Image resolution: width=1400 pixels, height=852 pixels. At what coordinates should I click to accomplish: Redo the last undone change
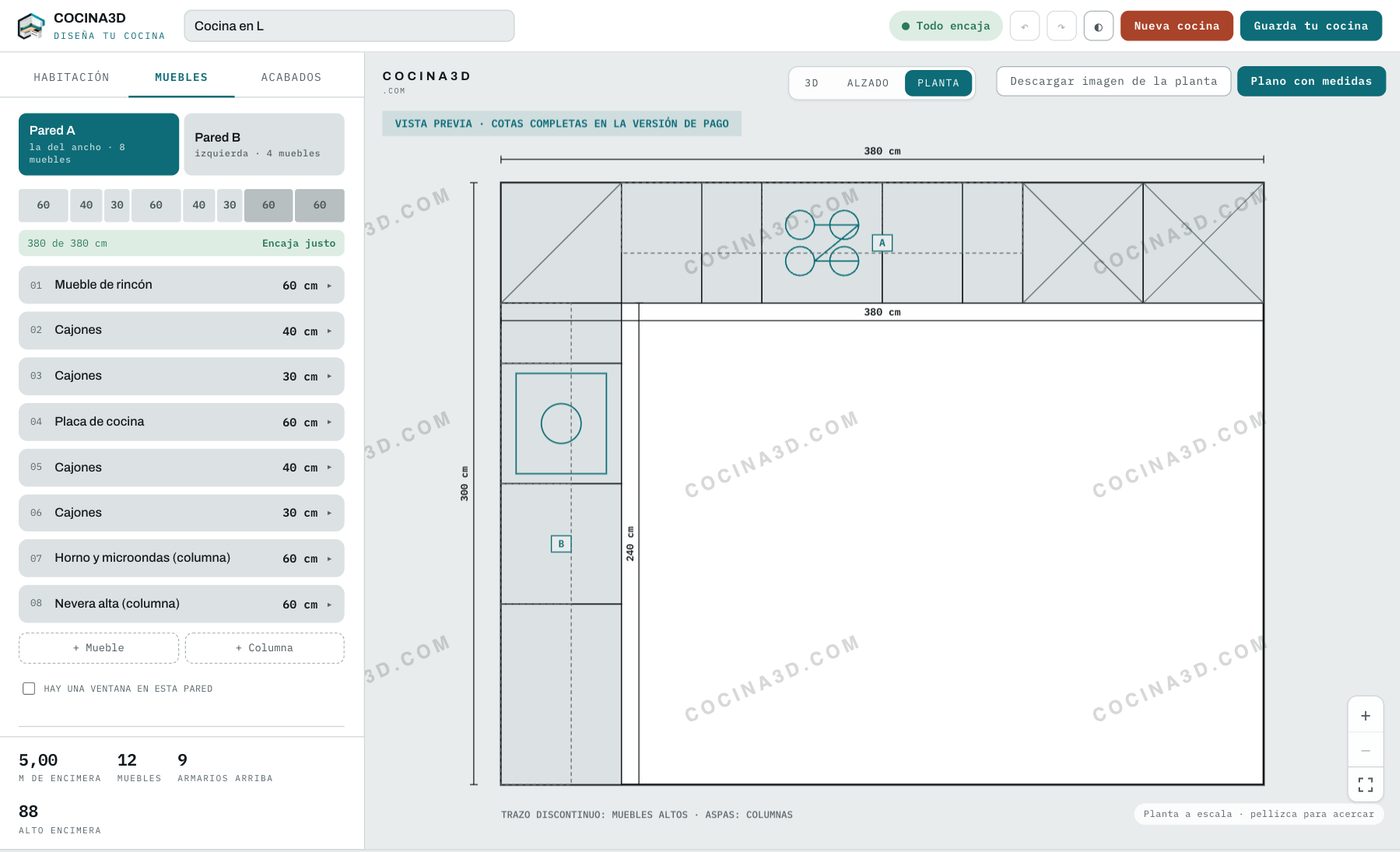[1061, 26]
